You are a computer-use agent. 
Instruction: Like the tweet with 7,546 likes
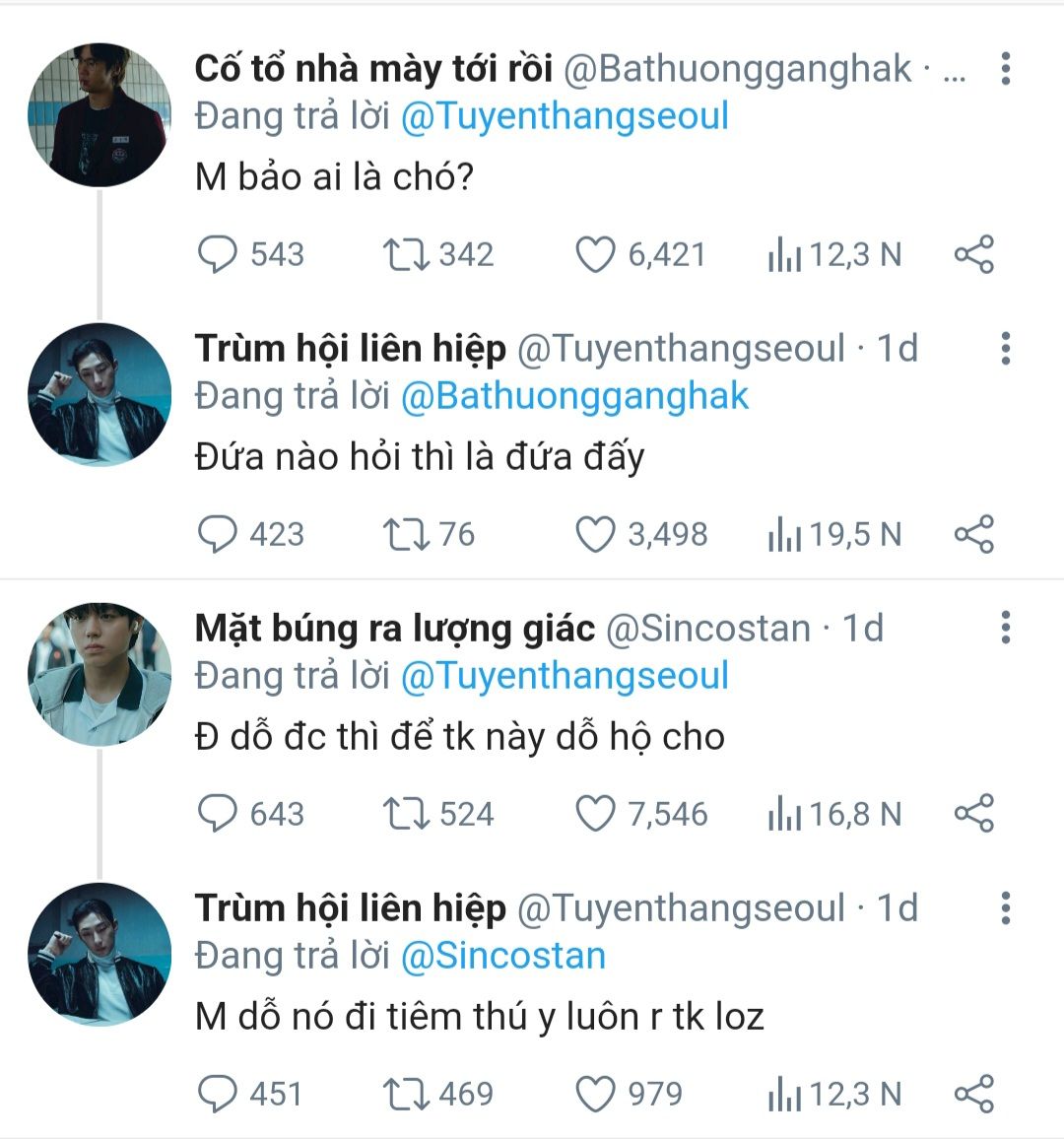coord(595,814)
